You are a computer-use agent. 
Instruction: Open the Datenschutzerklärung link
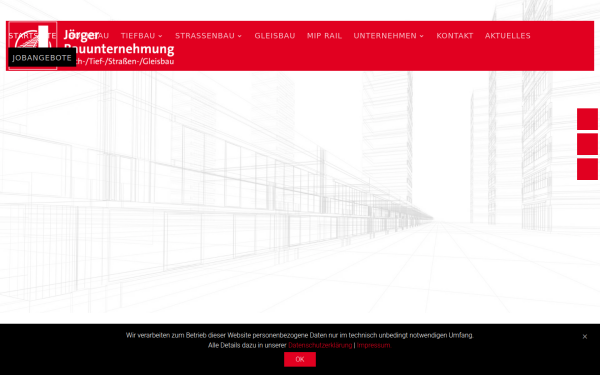pyautogui.click(x=320, y=346)
